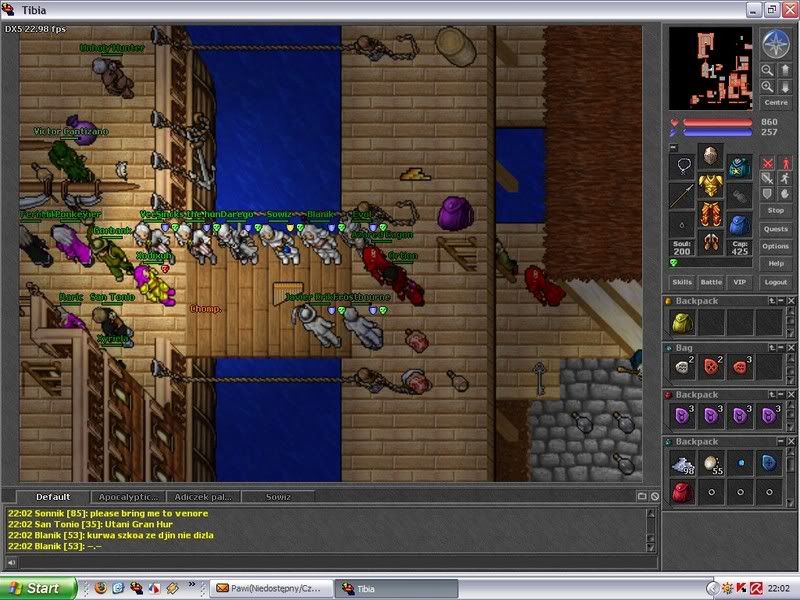Toggle stand while fighting mode
The image size is (800, 600).
(x=785, y=163)
